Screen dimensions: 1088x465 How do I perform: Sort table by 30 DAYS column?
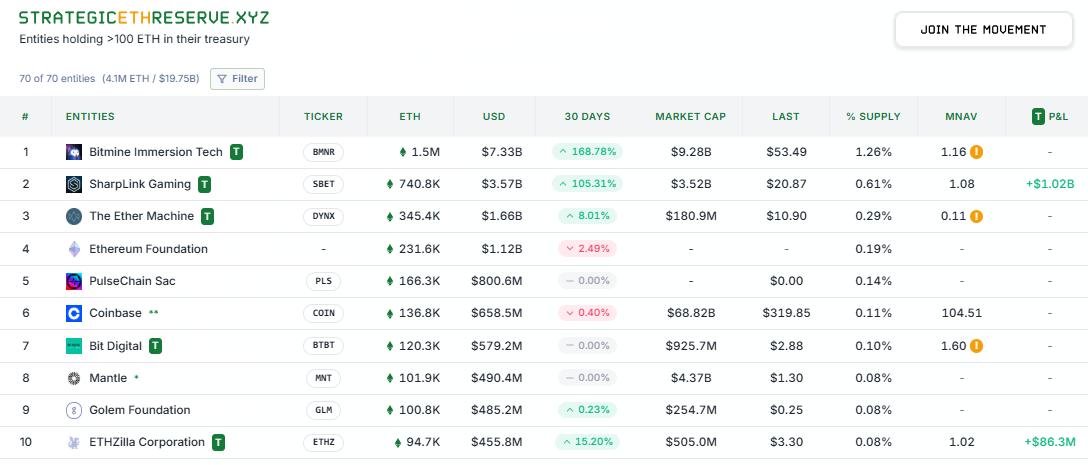587,117
